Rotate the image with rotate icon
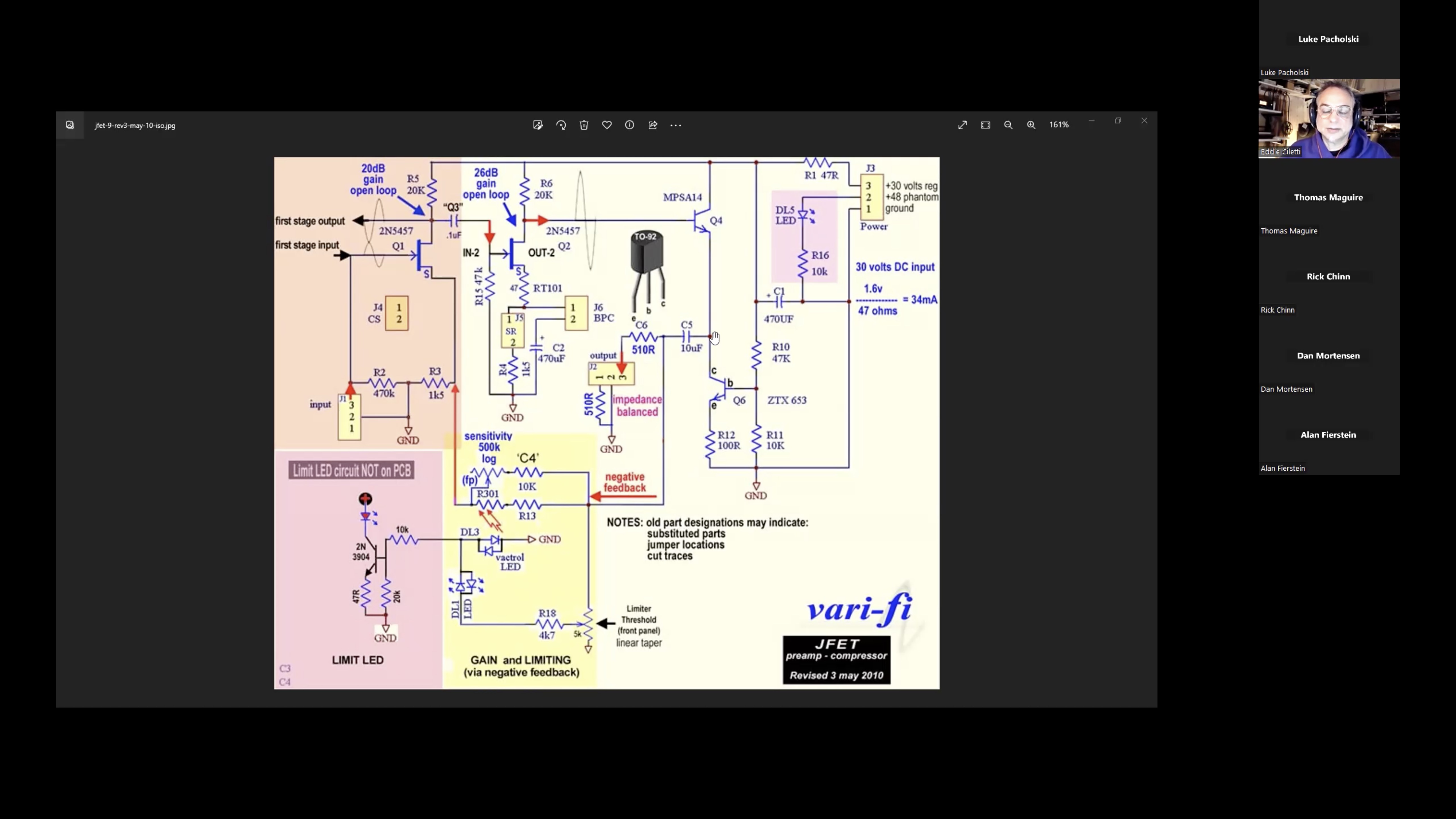The width and height of the screenshot is (1456, 819). click(x=561, y=125)
